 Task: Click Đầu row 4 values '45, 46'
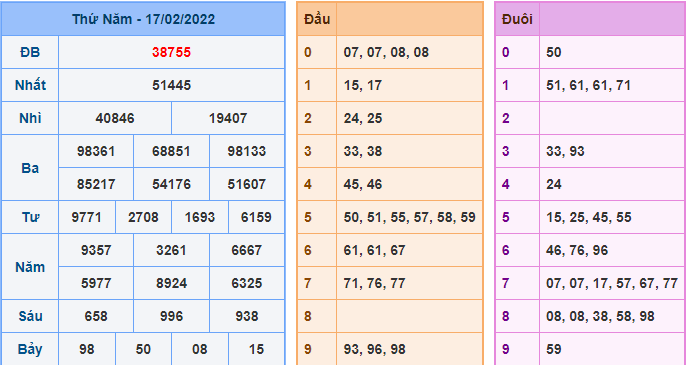[x=363, y=184]
